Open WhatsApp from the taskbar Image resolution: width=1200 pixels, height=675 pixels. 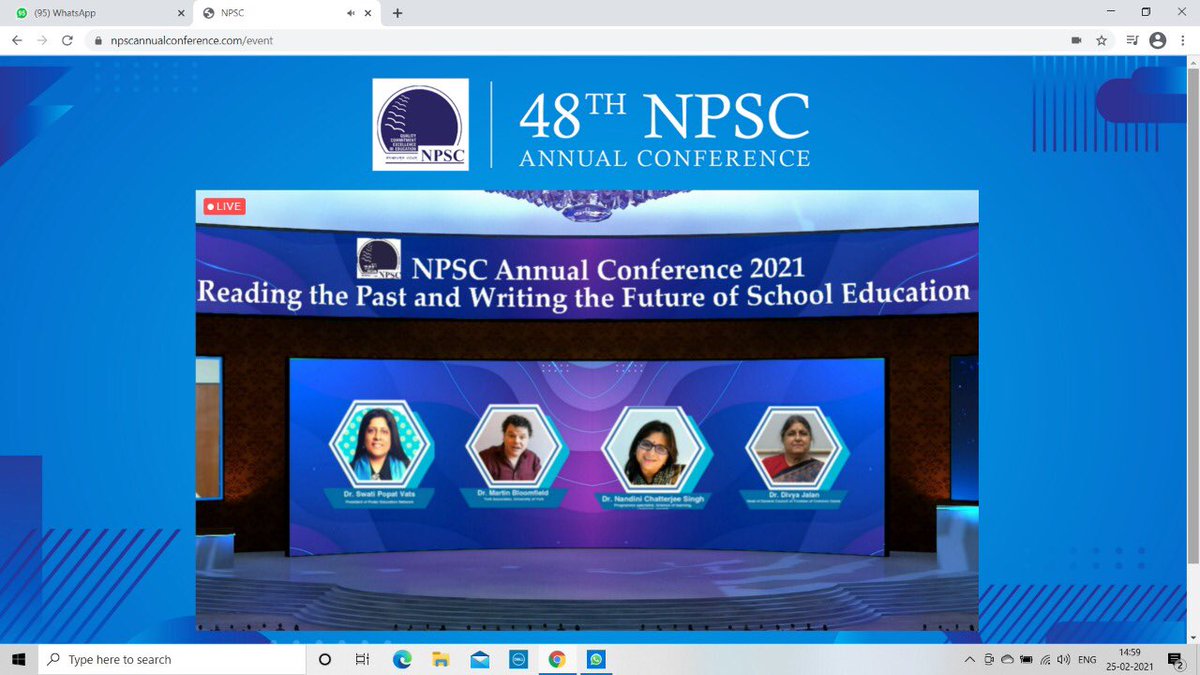click(x=596, y=659)
